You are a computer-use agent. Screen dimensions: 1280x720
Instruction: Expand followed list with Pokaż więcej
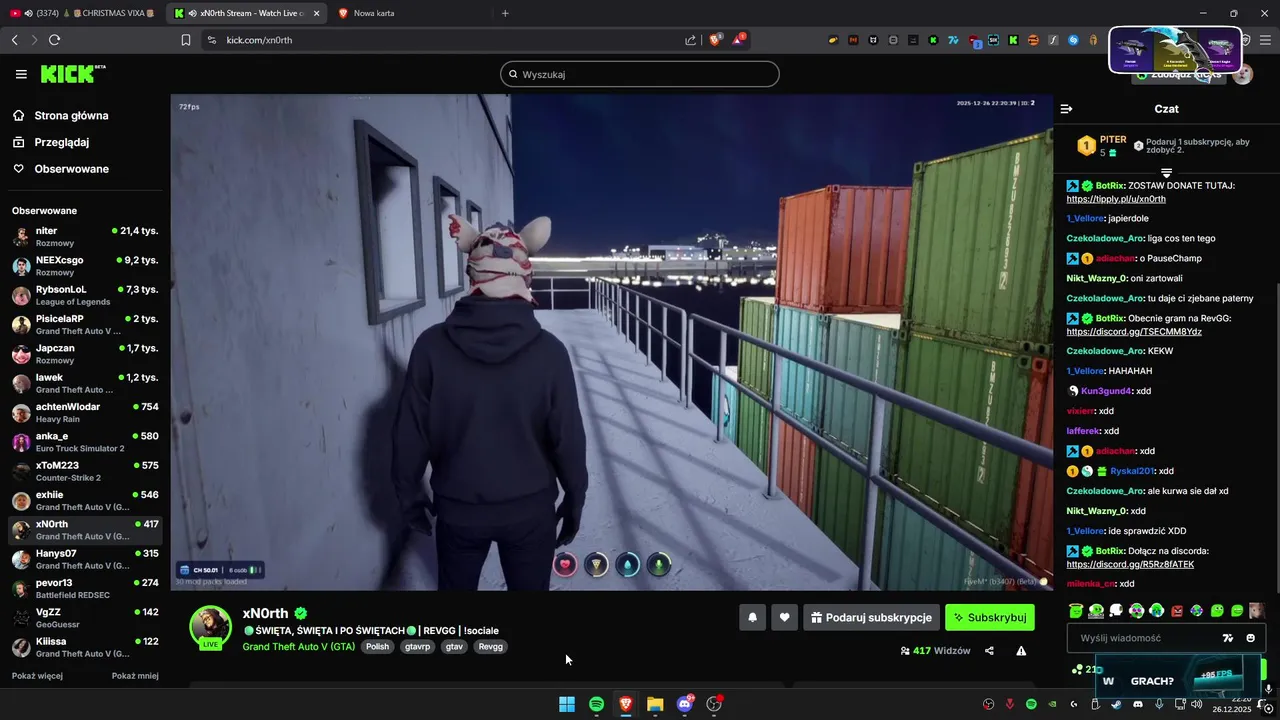pos(37,676)
